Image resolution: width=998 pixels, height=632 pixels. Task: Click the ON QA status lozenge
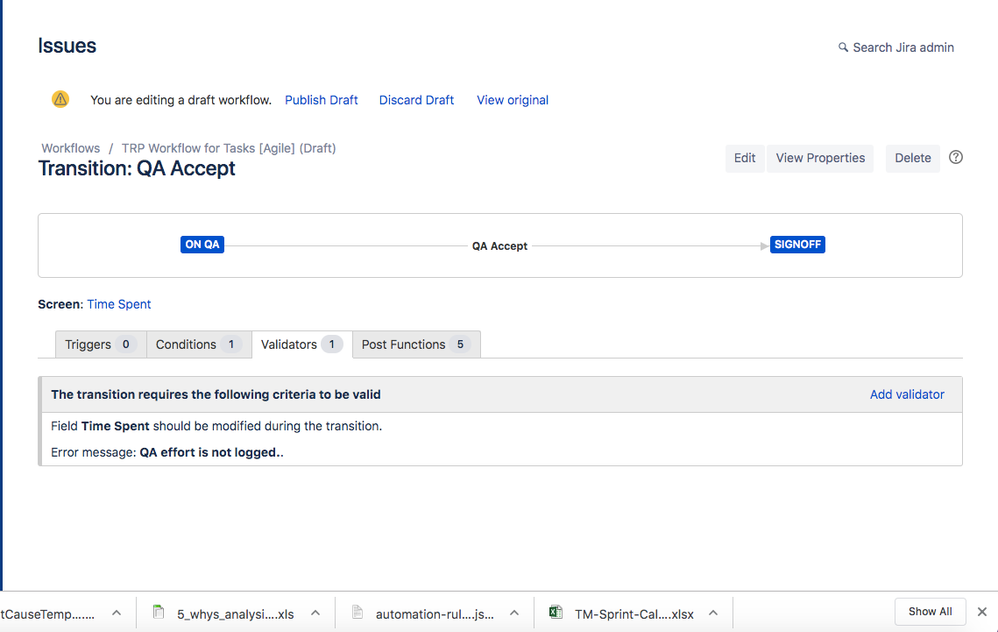202,244
